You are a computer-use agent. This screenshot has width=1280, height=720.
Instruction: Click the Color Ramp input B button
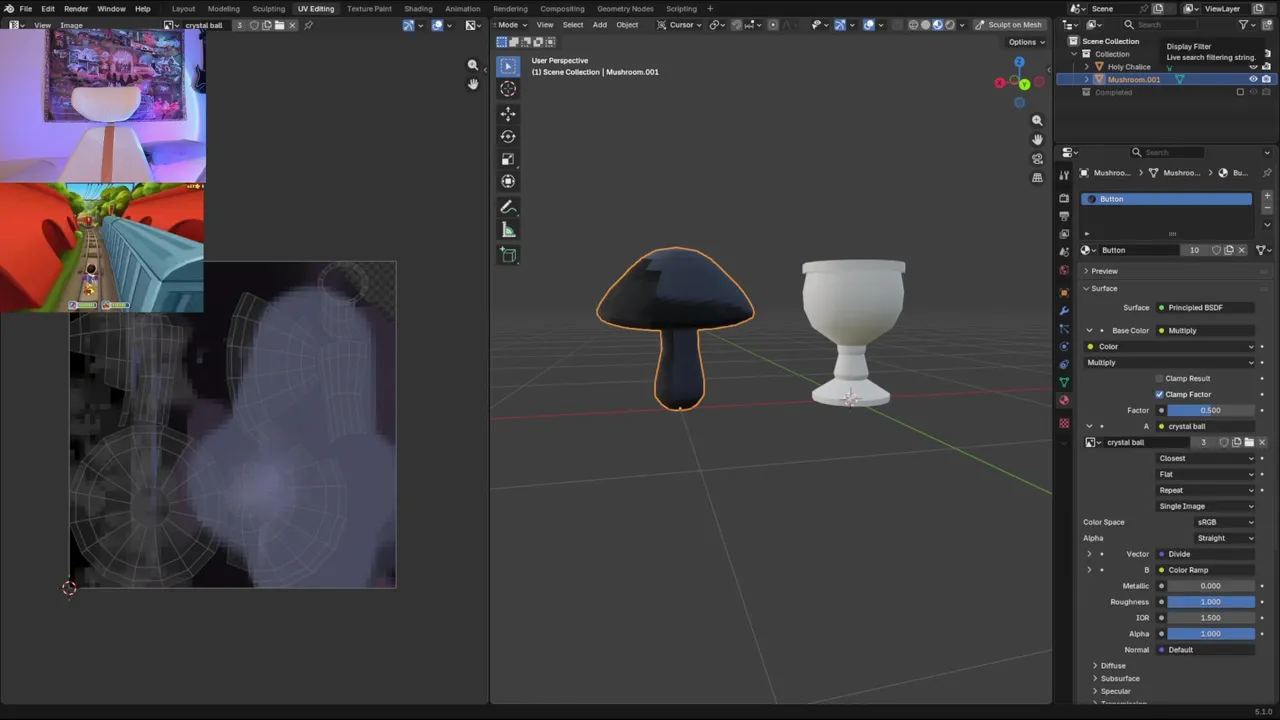pyautogui.click(x=1205, y=570)
